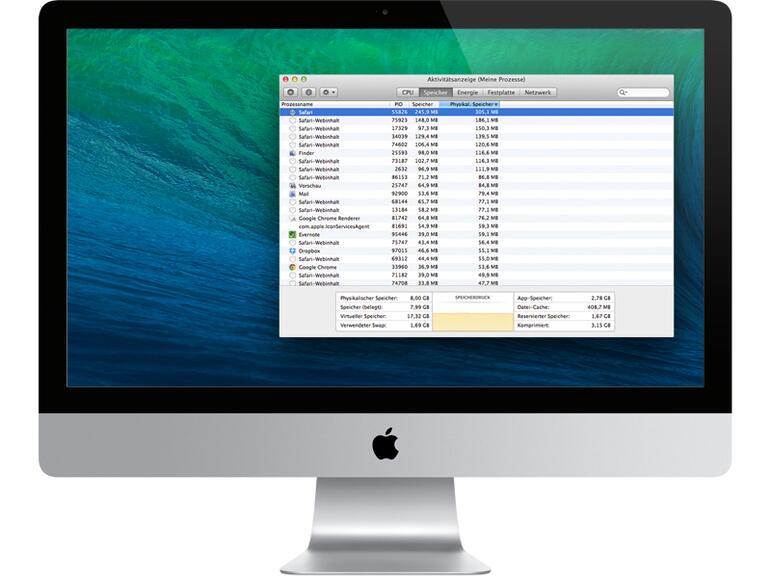Click the Komprimiert 3,15 GB value

[x=601, y=326]
